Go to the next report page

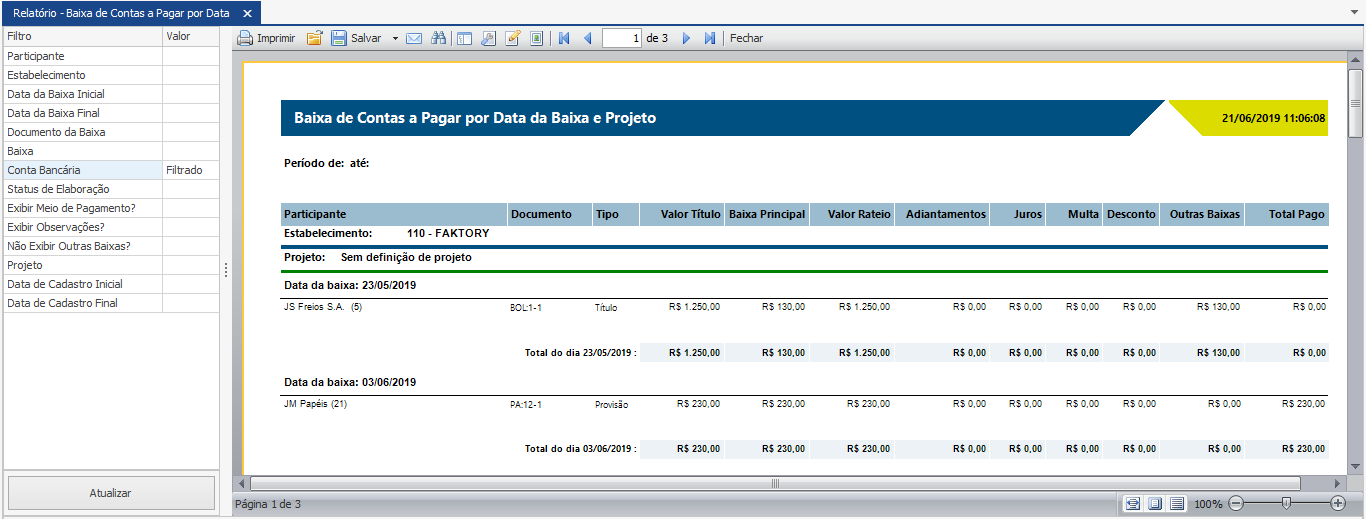click(686, 38)
